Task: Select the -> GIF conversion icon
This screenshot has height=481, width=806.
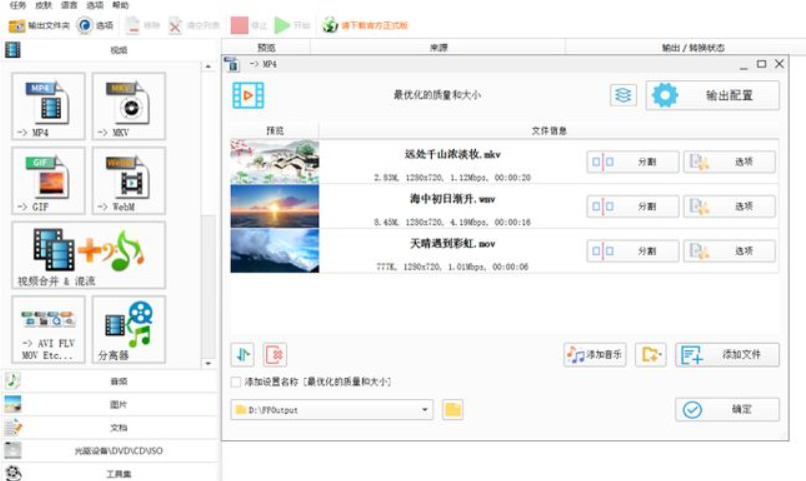Action: click(x=48, y=181)
